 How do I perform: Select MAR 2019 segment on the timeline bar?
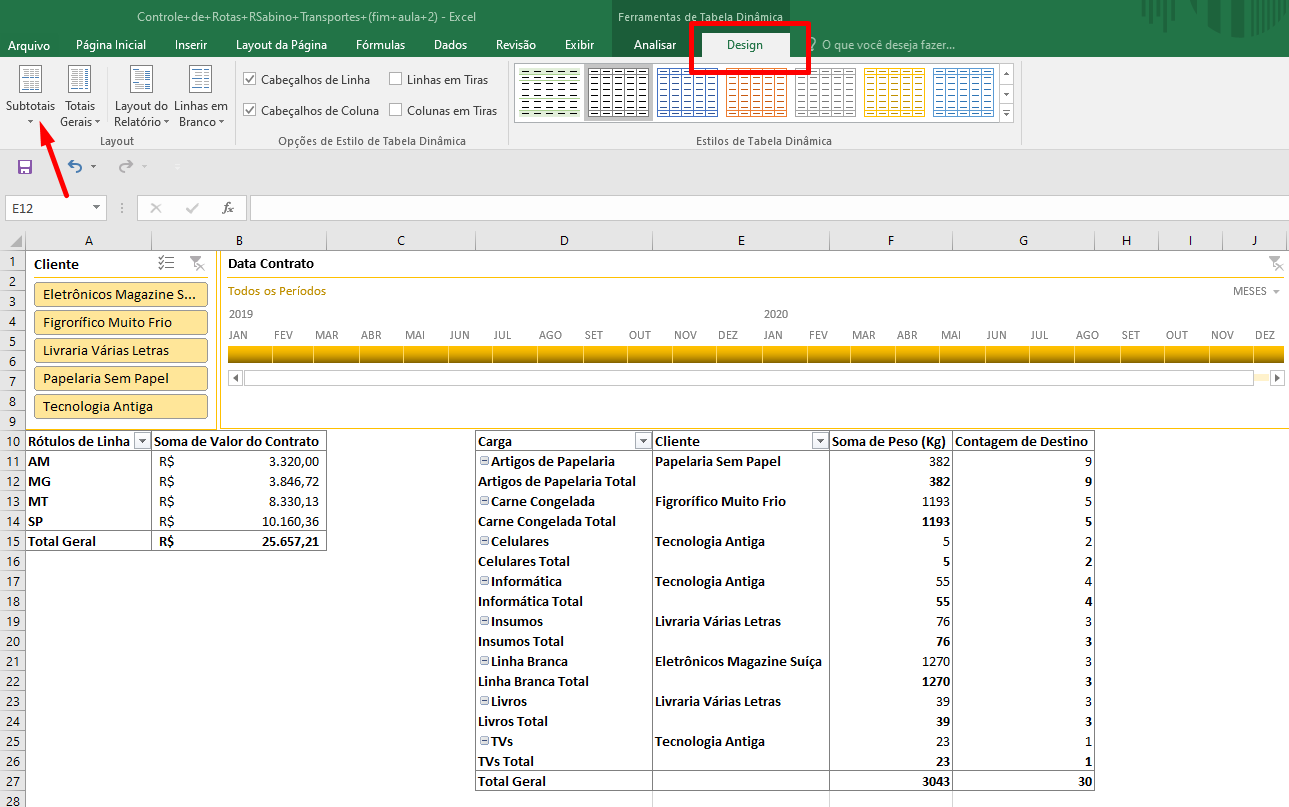[337, 354]
